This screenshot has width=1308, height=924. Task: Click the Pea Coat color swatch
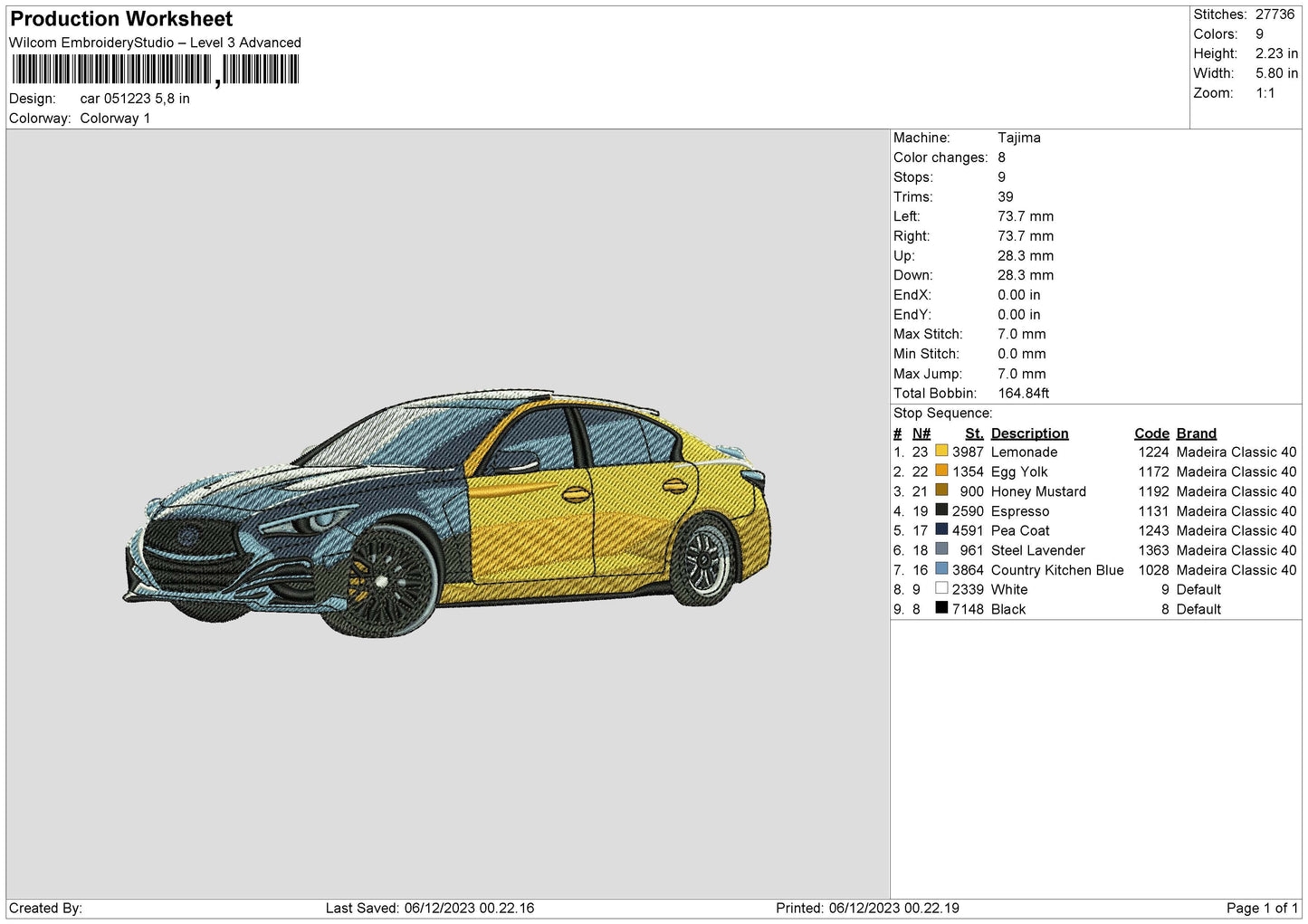point(941,529)
